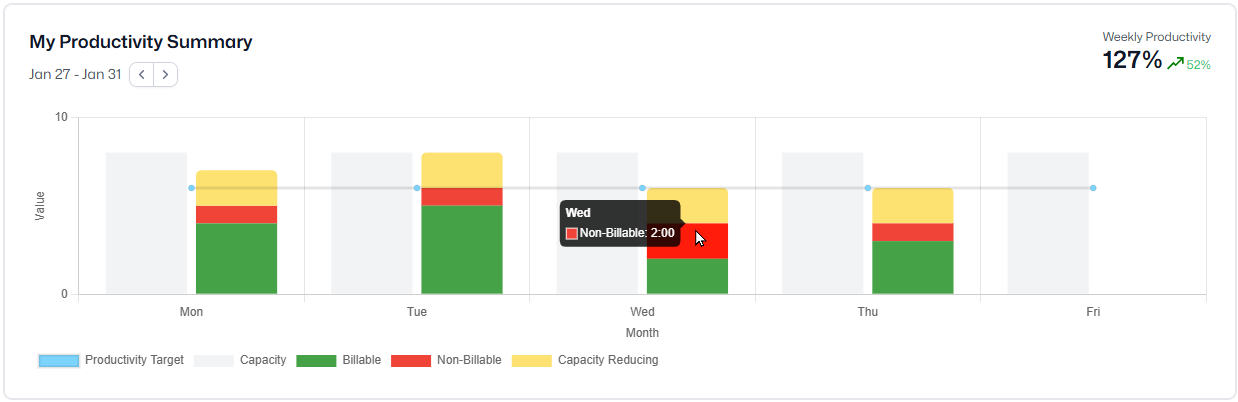Click the green trend arrow icon
The image size is (1238, 402).
click(1175, 64)
